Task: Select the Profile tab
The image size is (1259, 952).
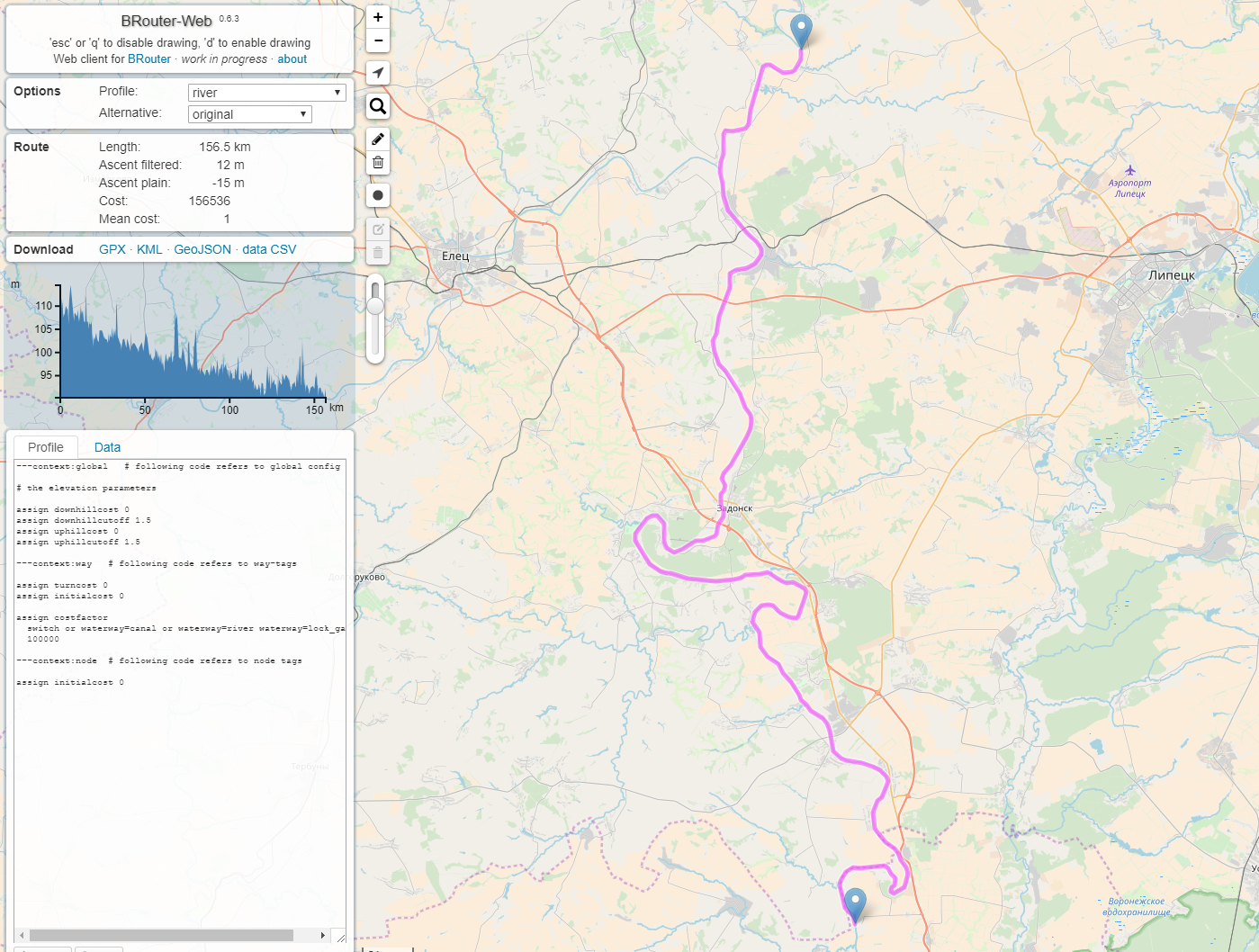Action: point(46,447)
